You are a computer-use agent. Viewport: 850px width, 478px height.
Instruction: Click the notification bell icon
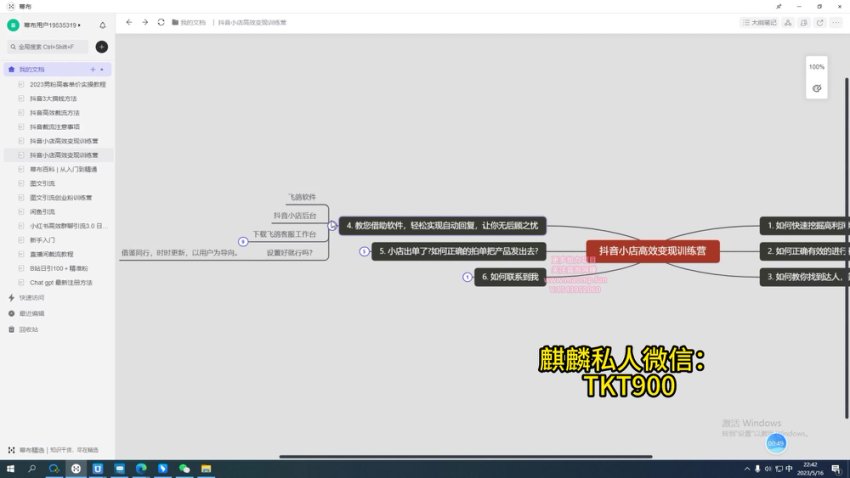pyautogui.click(x=102, y=25)
